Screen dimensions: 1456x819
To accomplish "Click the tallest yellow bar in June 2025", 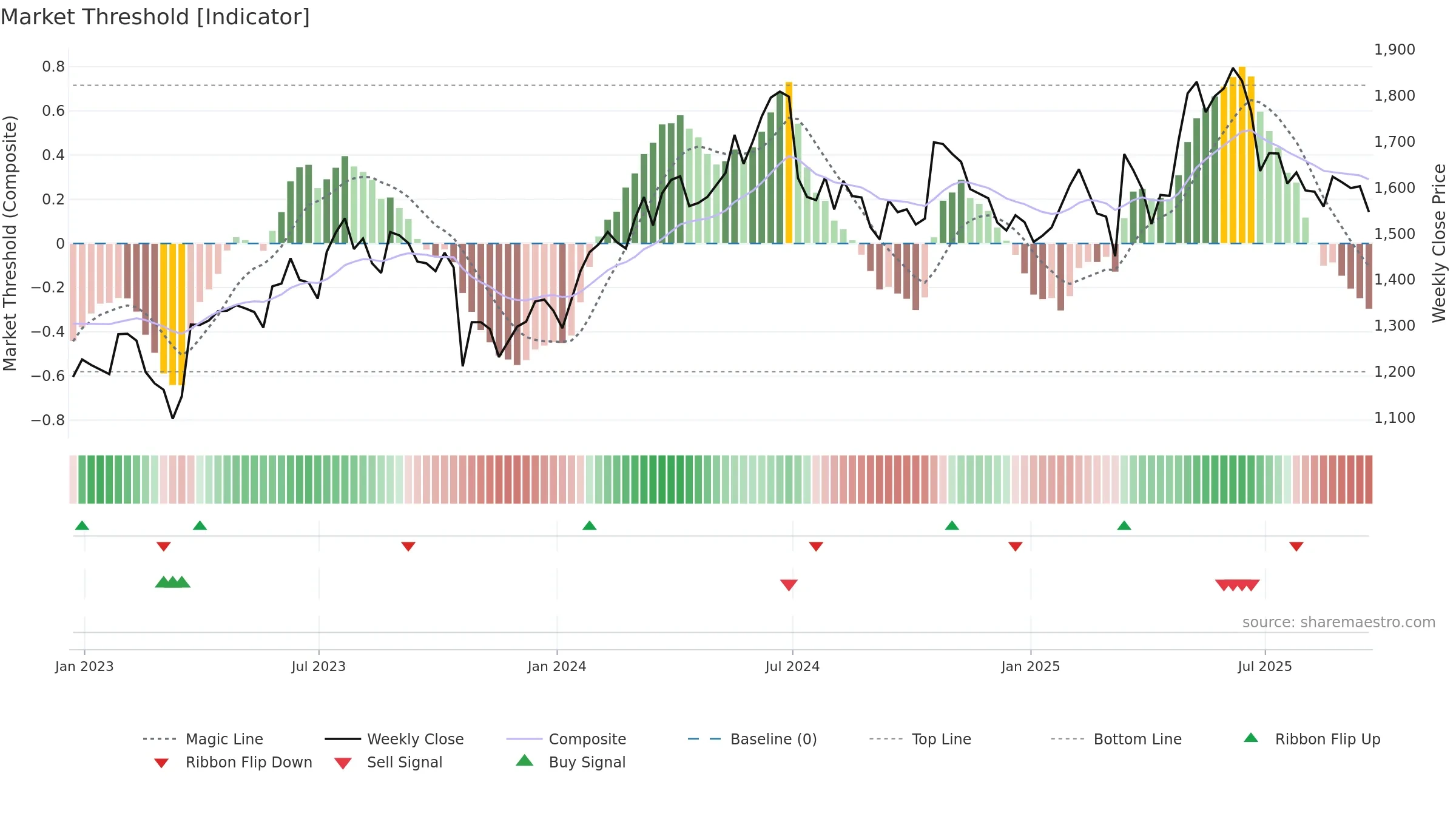I will tap(1242, 155).
